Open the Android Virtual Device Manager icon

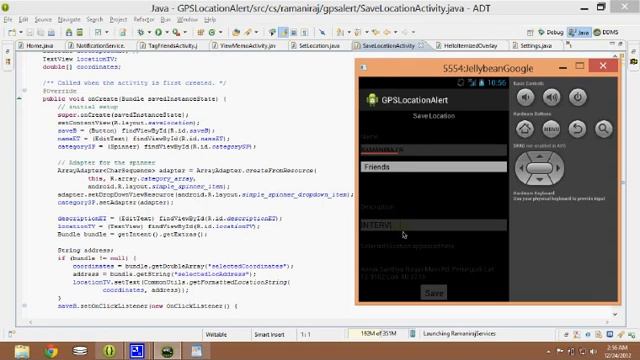pyautogui.click(x=80, y=32)
